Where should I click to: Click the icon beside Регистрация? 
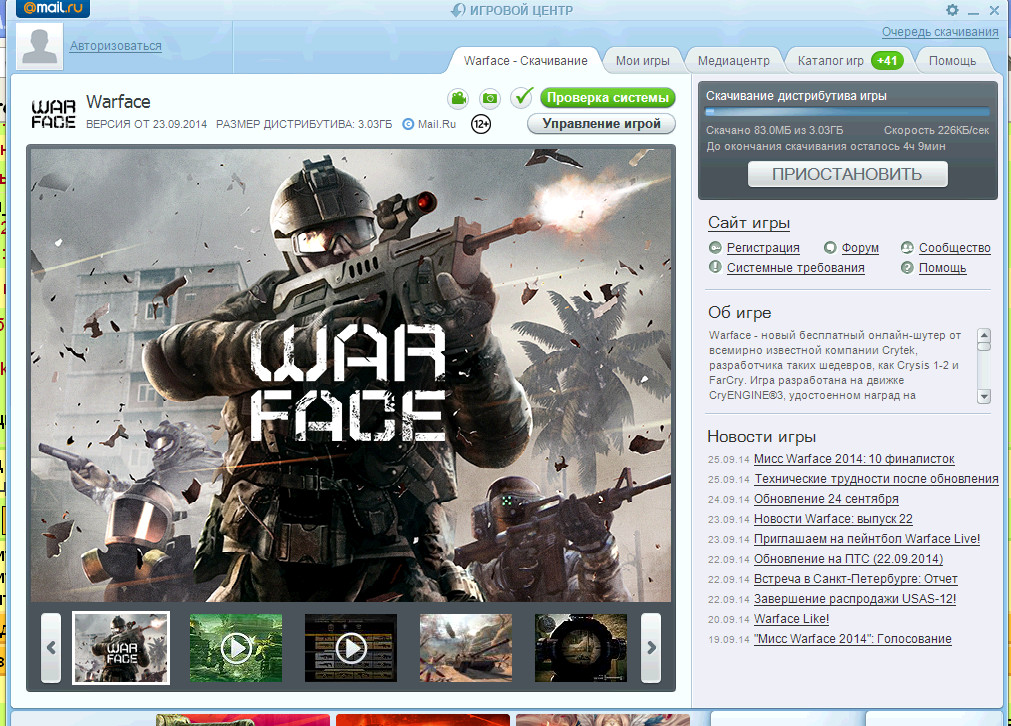point(715,248)
